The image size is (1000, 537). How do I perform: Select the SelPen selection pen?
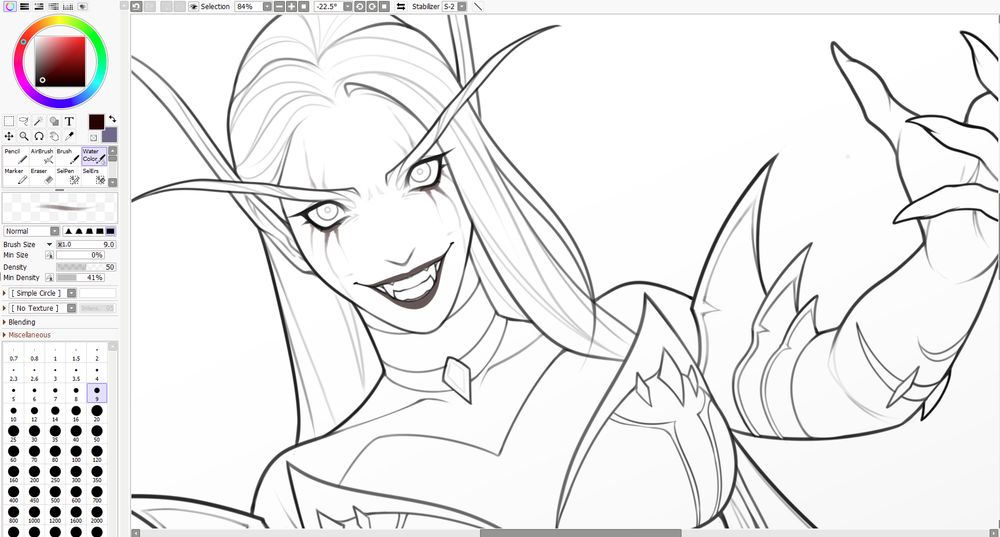point(68,176)
